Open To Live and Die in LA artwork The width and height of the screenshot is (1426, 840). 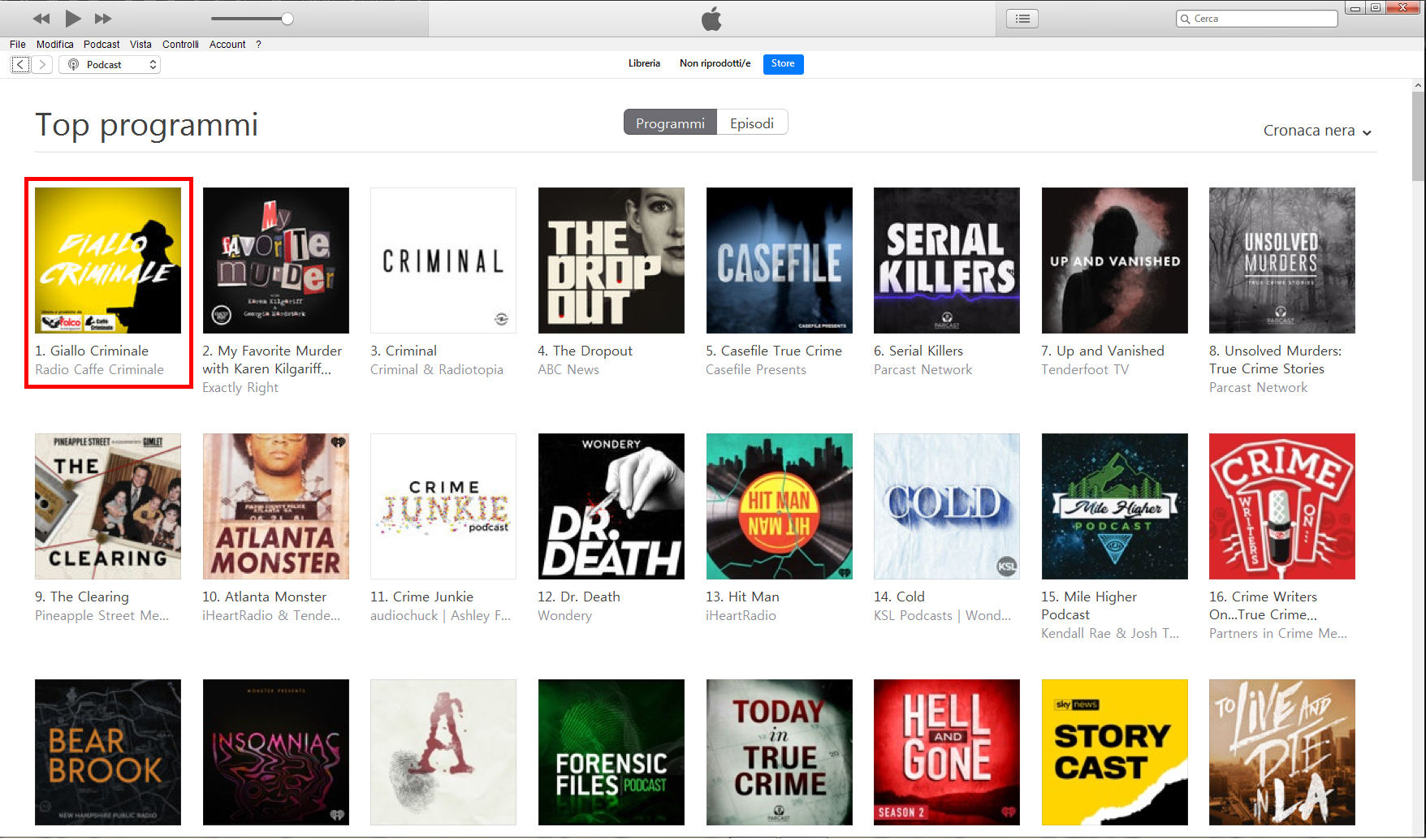point(1282,752)
